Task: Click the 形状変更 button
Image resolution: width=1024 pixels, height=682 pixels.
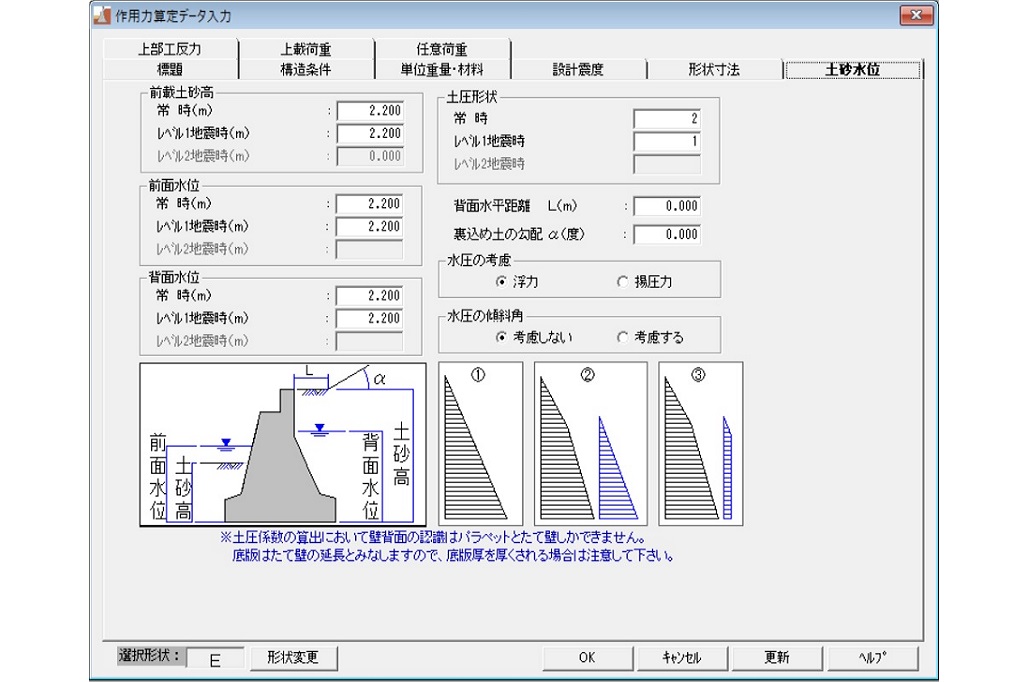Action: click(292, 657)
